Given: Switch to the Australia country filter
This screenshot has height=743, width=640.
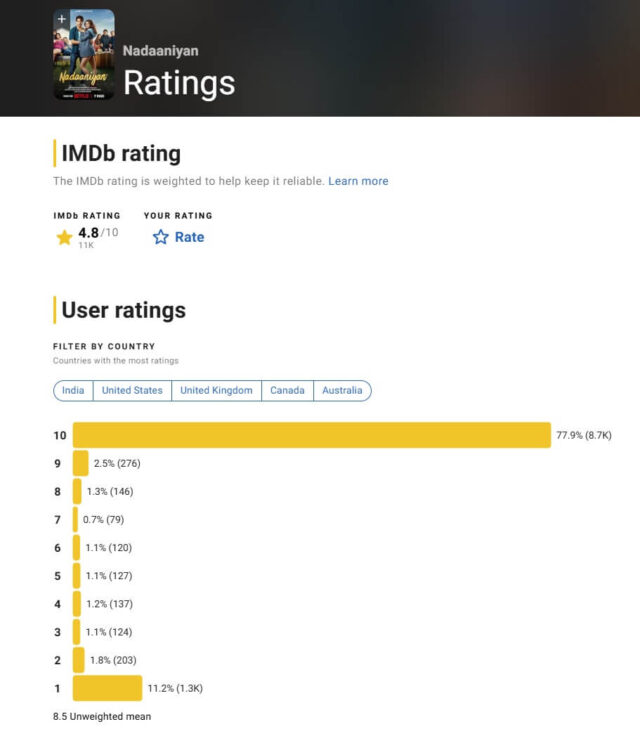Looking at the screenshot, I should [x=342, y=390].
